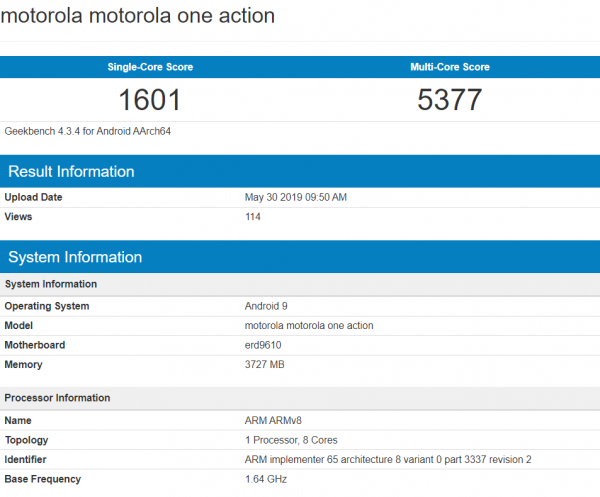The image size is (600, 497).
Task: Click the Operating System label
Action: (47, 306)
